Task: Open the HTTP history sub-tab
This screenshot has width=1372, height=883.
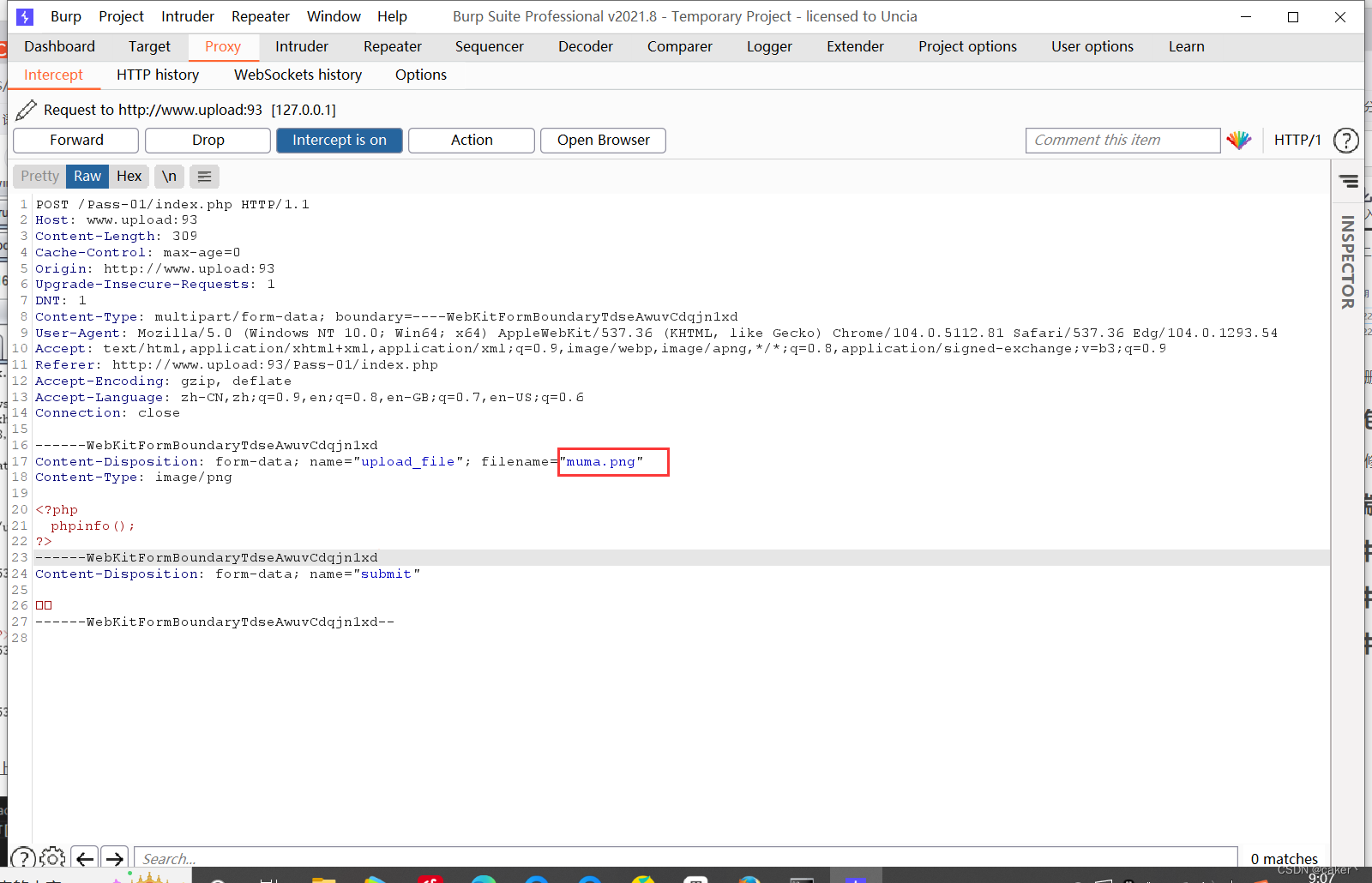Action: [158, 75]
